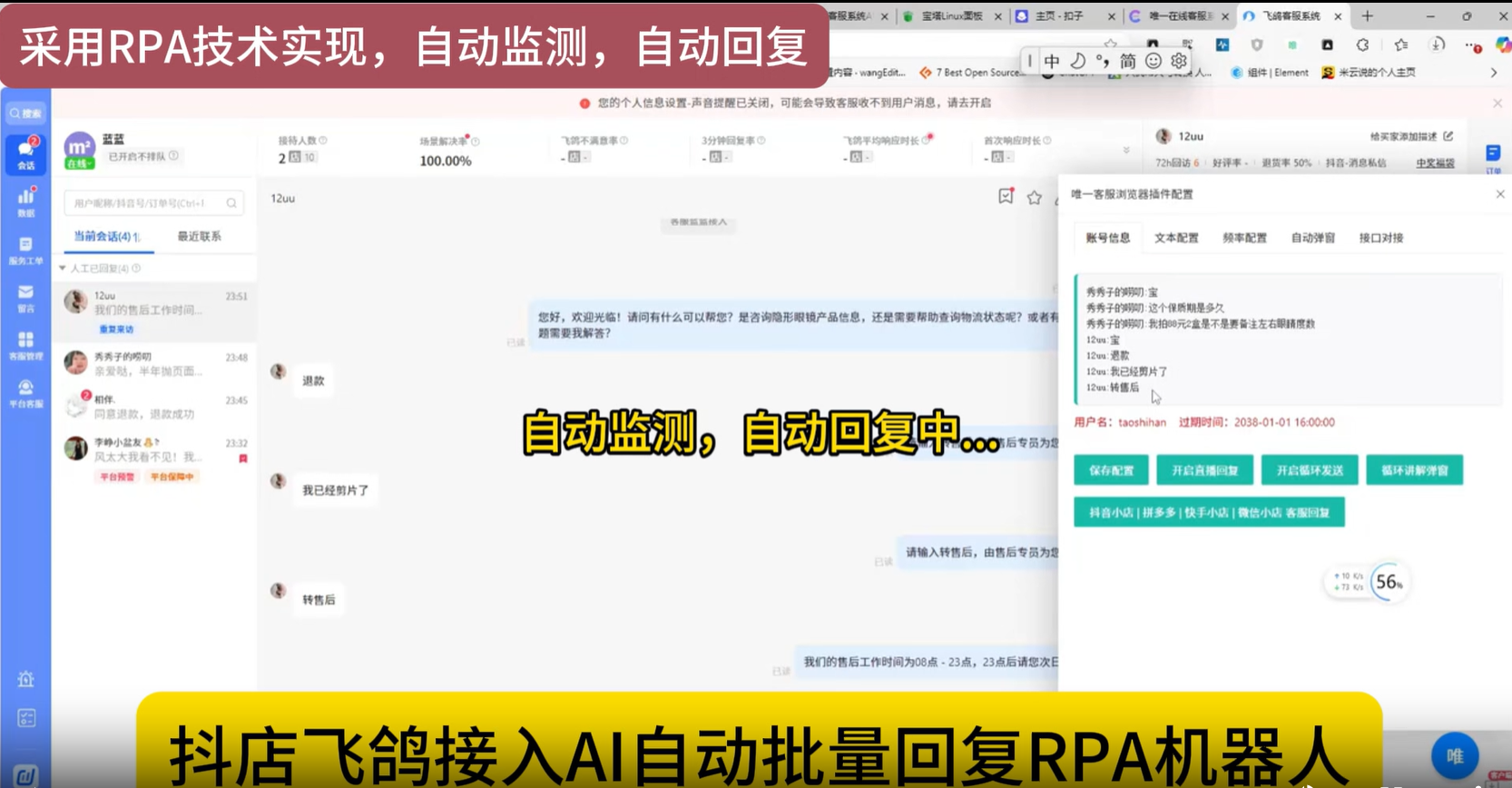The width and height of the screenshot is (1512, 788).
Task: Expand the stats bar double-chevron
Action: [1126, 151]
